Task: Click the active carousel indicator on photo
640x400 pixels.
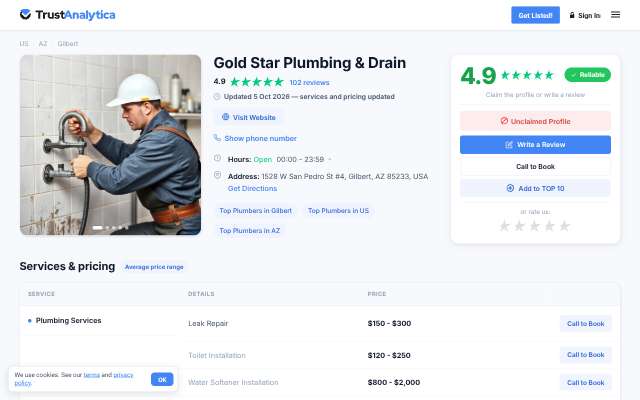Action: (x=98, y=227)
